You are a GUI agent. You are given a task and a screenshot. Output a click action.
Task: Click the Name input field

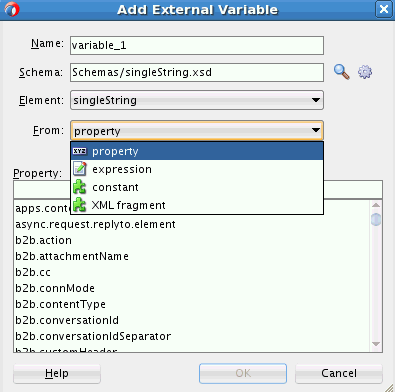(x=197, y=45)
